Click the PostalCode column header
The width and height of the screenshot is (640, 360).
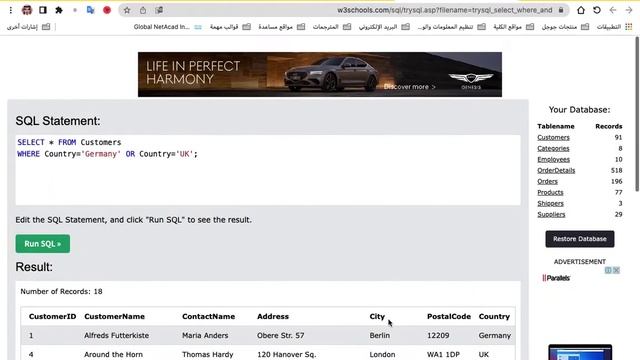[449, 316]
